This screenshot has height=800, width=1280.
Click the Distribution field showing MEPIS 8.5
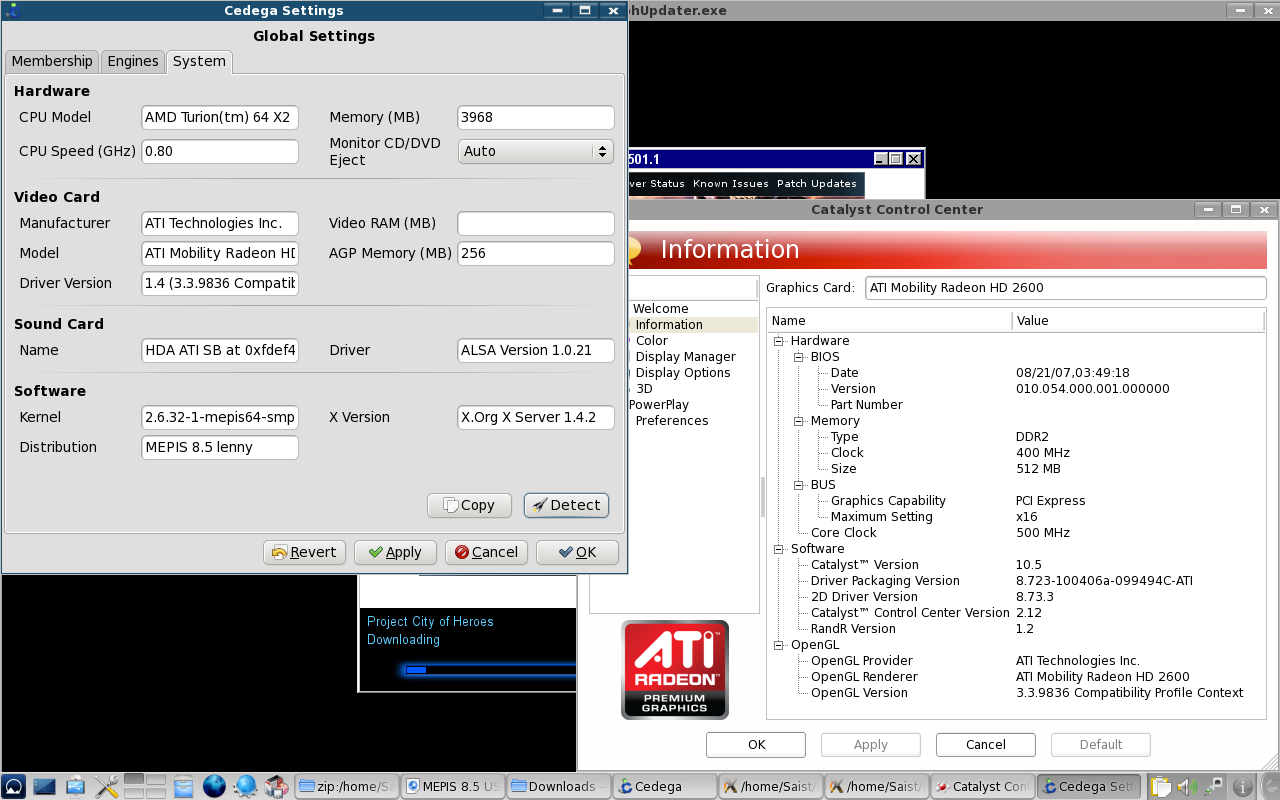[220, 447]
